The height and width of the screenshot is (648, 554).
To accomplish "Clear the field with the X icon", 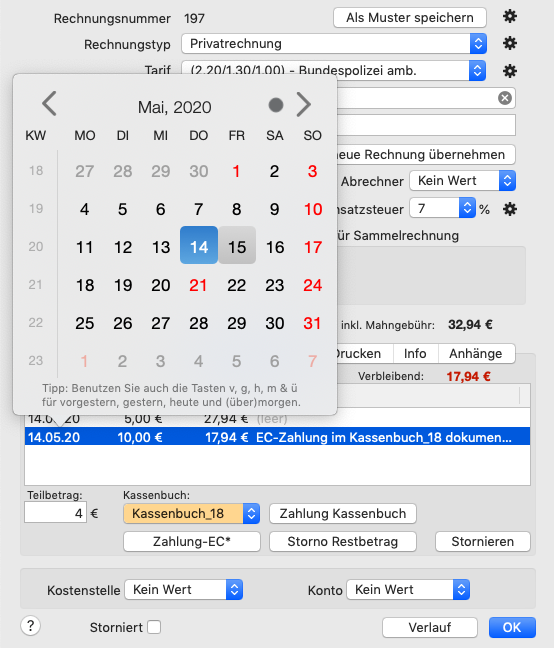I will pos(504,98).
